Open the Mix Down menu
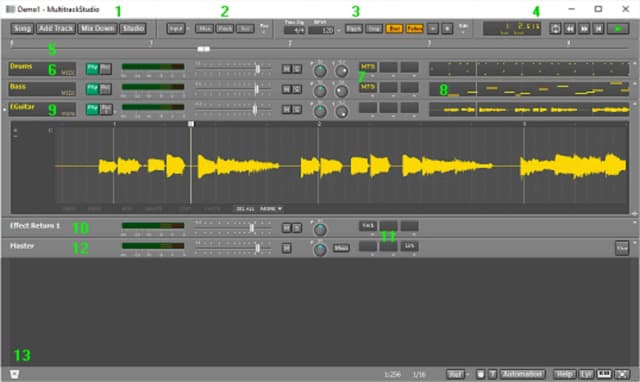Viewport: 640px width, 382px height. (x=98, y=28)
